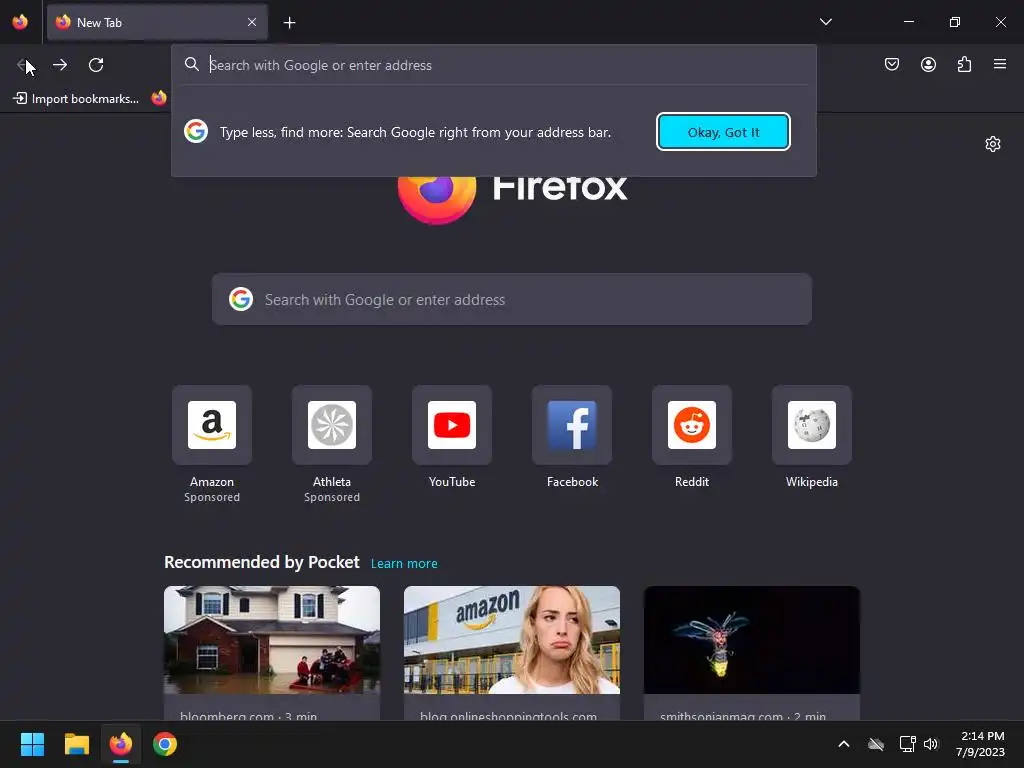
Task: Open the smithsonianmag.com firefly story
Action: pyautogui.click(x=752, y=653)
